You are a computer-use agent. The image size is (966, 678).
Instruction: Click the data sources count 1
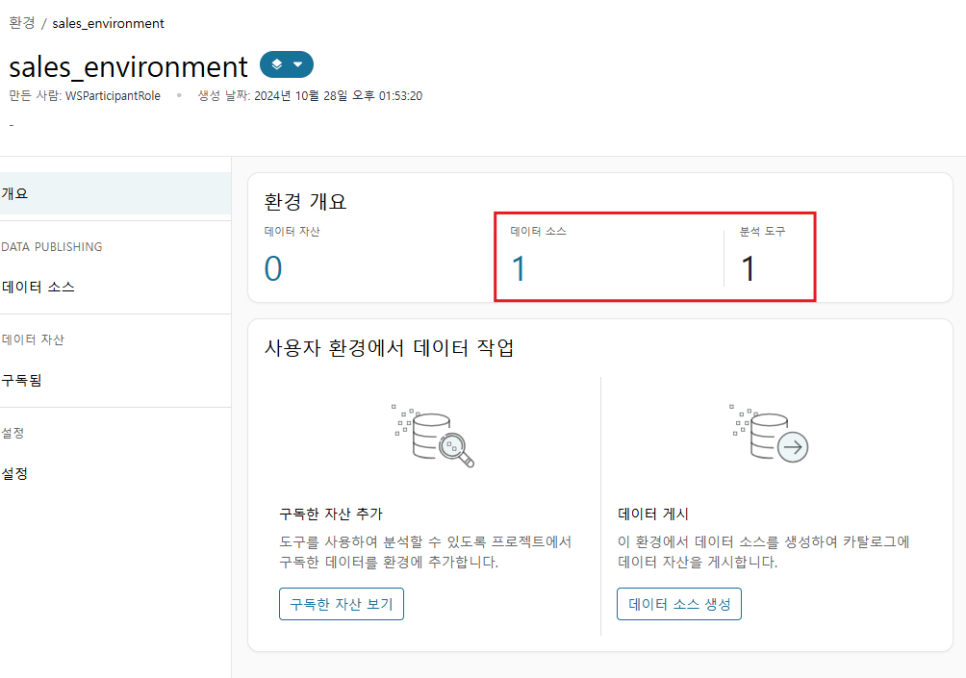[x=518, y=269]
